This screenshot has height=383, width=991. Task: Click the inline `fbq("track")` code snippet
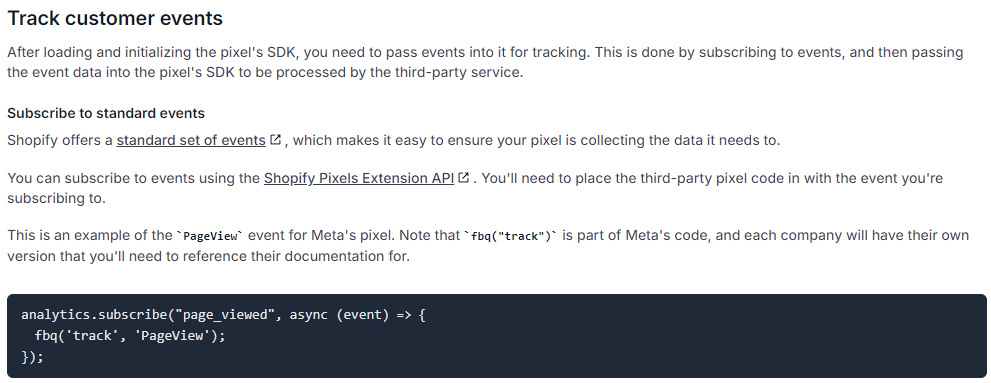[x=511, y=236]
